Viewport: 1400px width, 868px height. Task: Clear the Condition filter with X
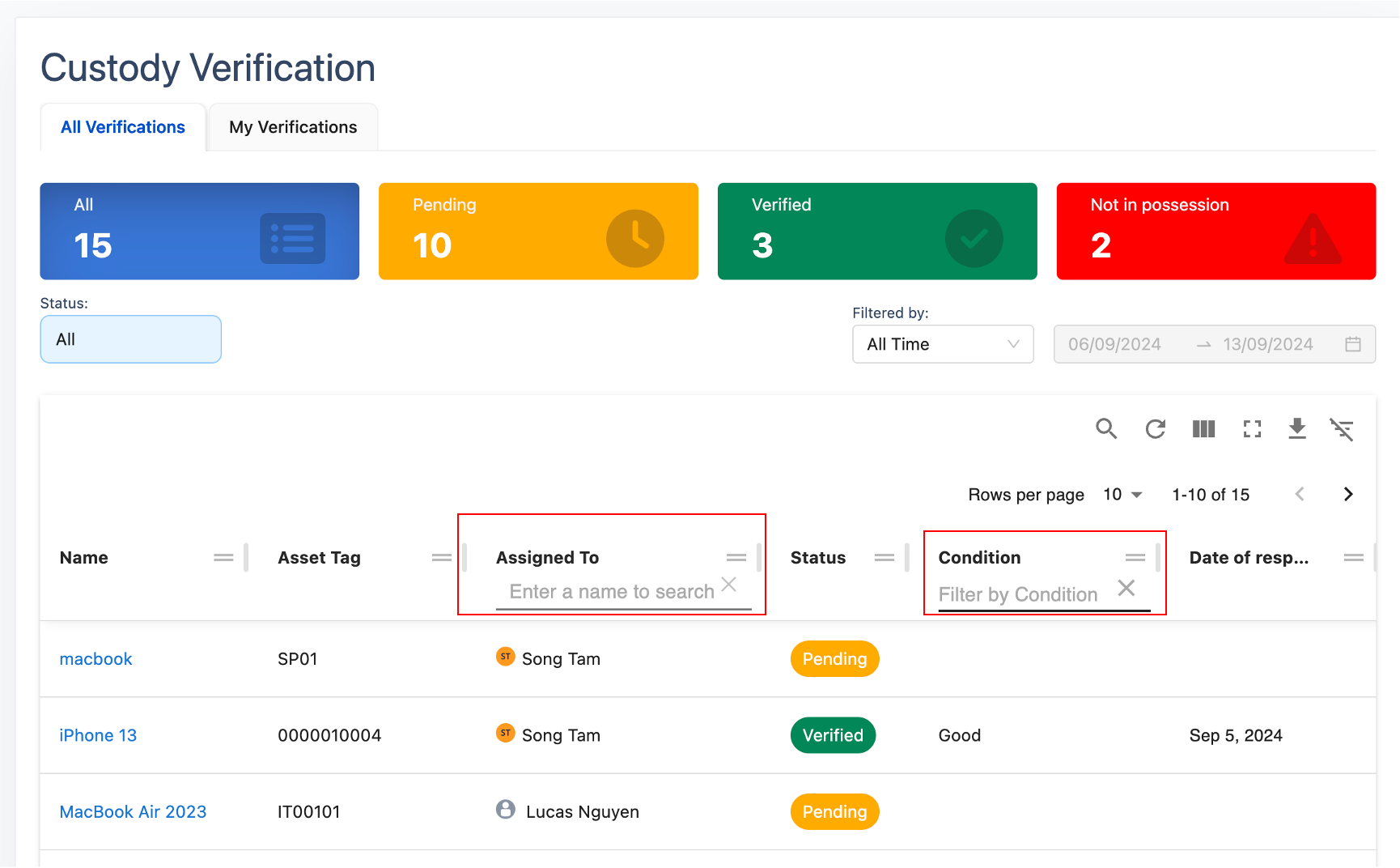1126,588
